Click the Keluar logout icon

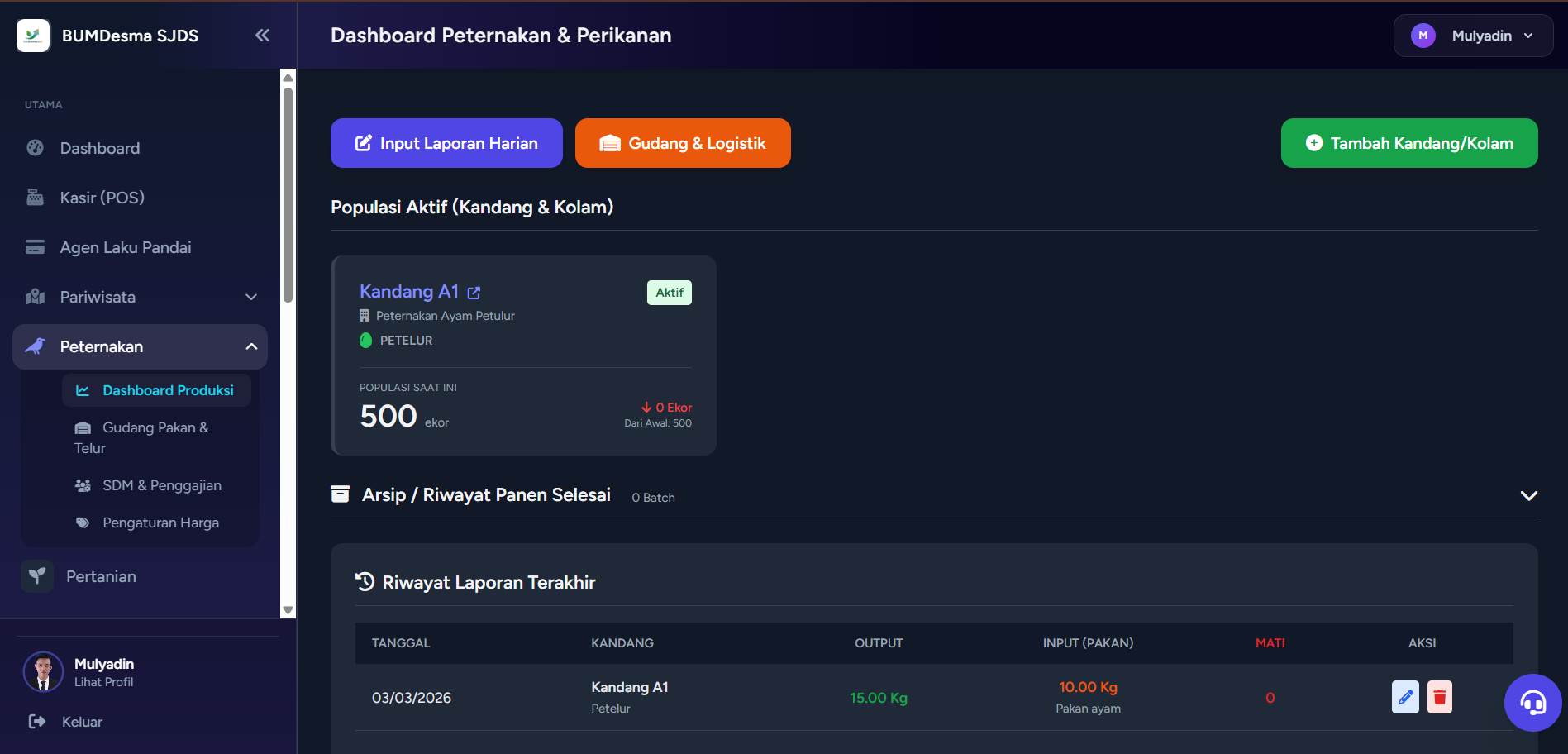pyautogui.click(x=36, y=722)
